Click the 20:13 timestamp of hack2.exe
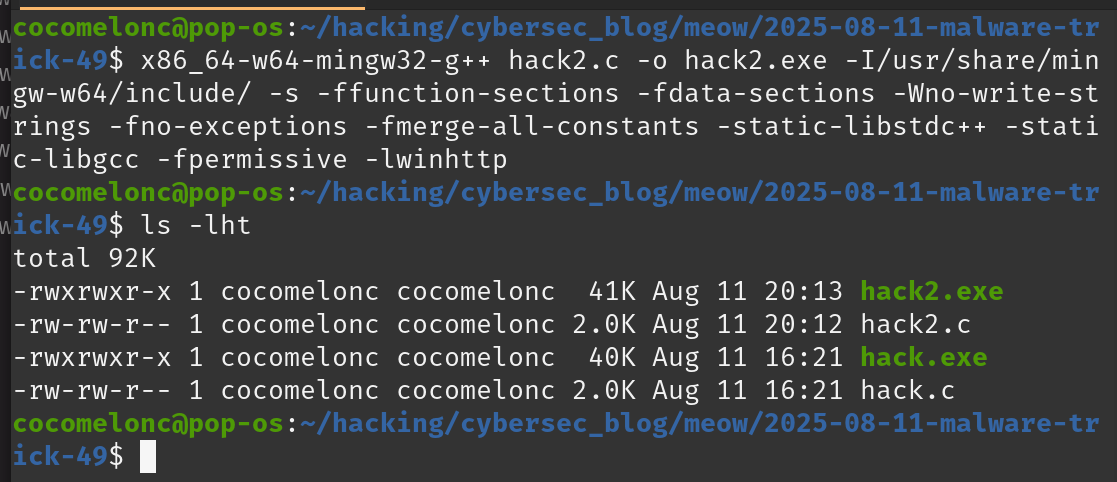The height and width of the screenshot is (482, 1117). point(804,291)
